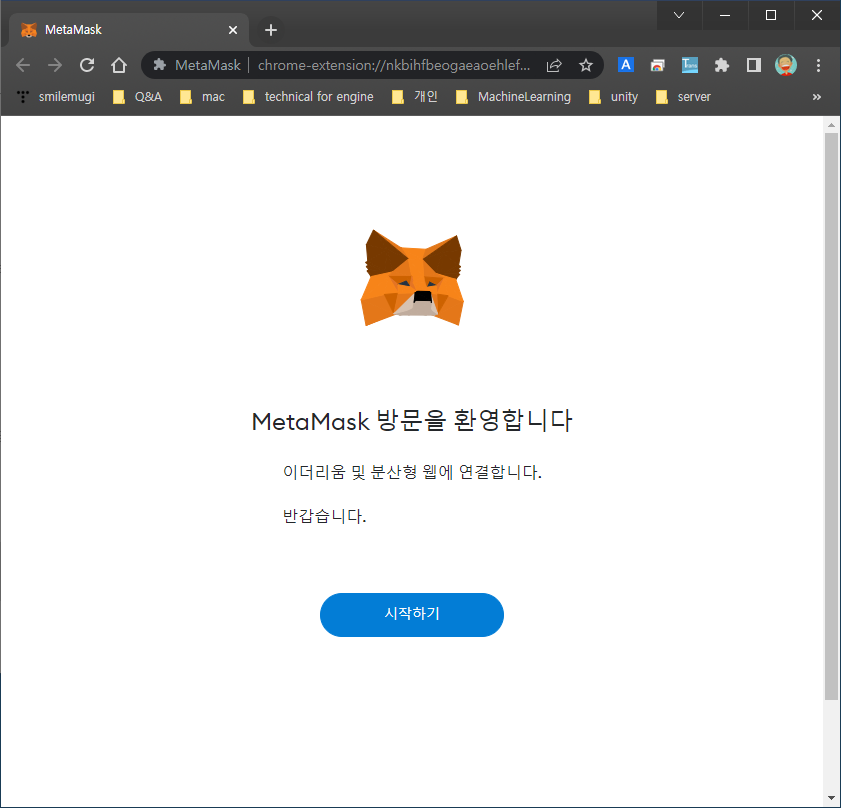This screenshot has height=808, width=841.
Task: Click the text '이더리움 및 분산형 웹에 연결합니다.'
Action: (x=412, y=472)
